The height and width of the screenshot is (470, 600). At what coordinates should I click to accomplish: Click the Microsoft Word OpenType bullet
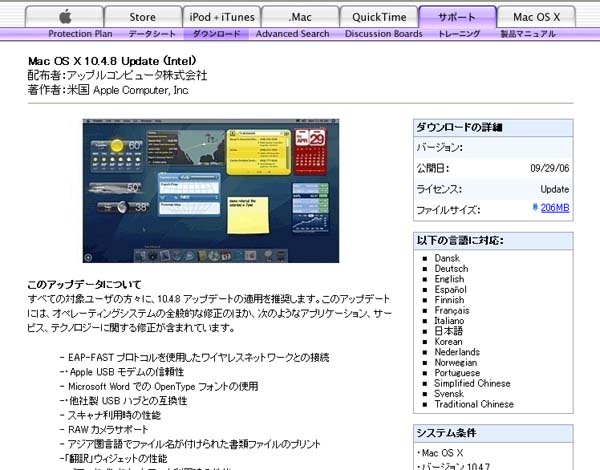[159, 386]
